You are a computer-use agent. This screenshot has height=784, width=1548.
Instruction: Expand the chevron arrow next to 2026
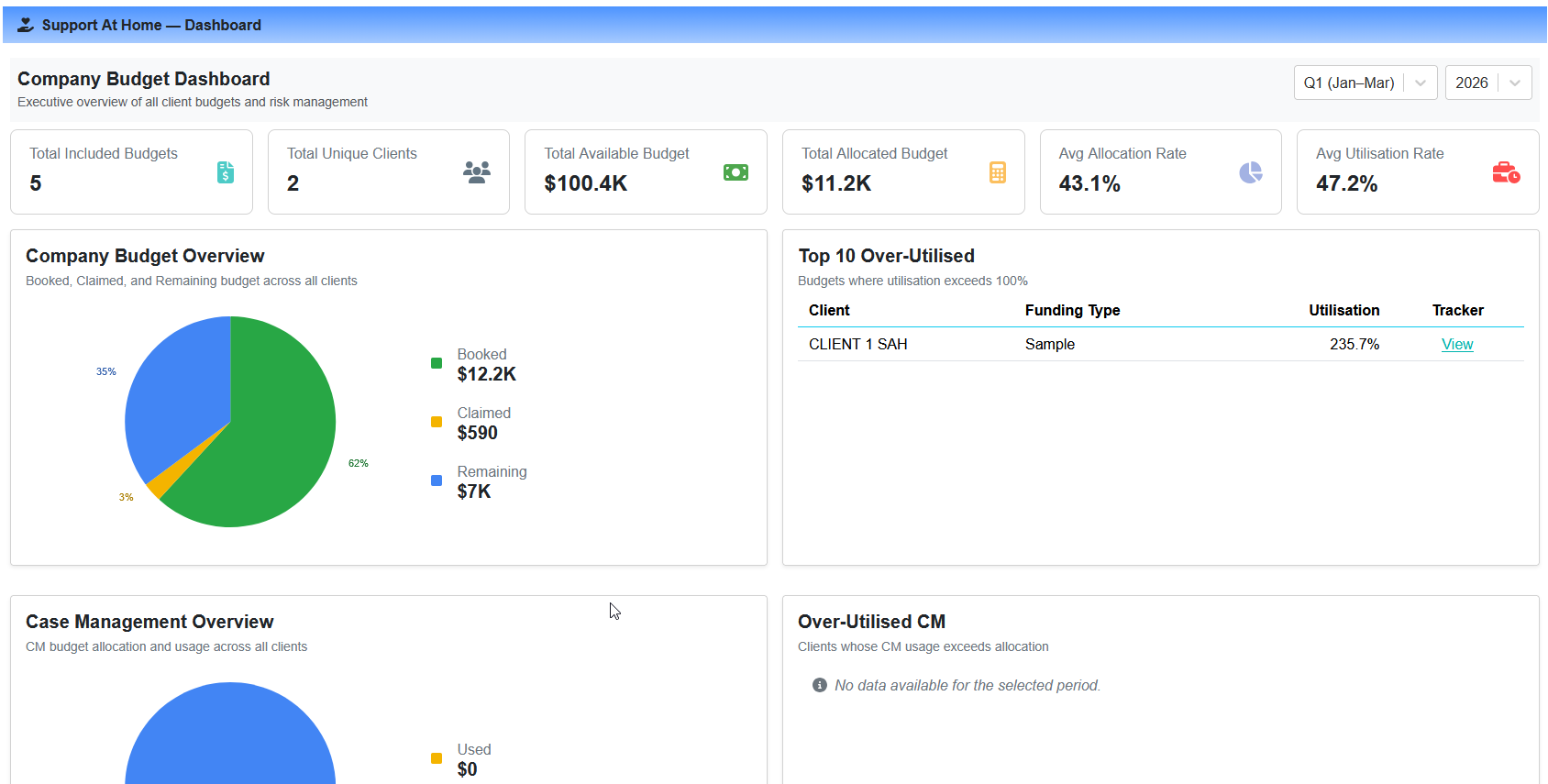(1515, 83)
